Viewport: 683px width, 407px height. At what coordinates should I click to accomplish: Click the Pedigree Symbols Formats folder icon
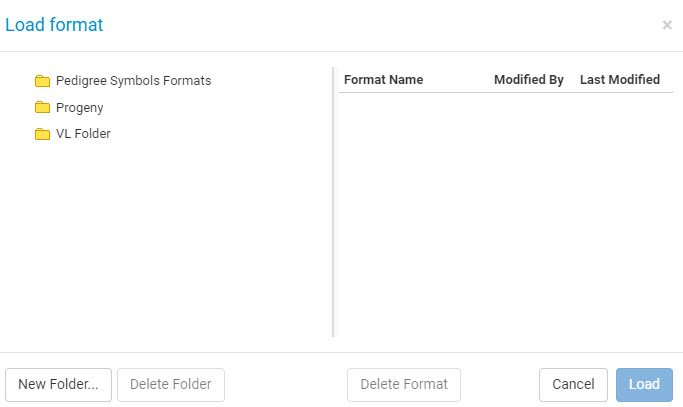pos(42,81)
